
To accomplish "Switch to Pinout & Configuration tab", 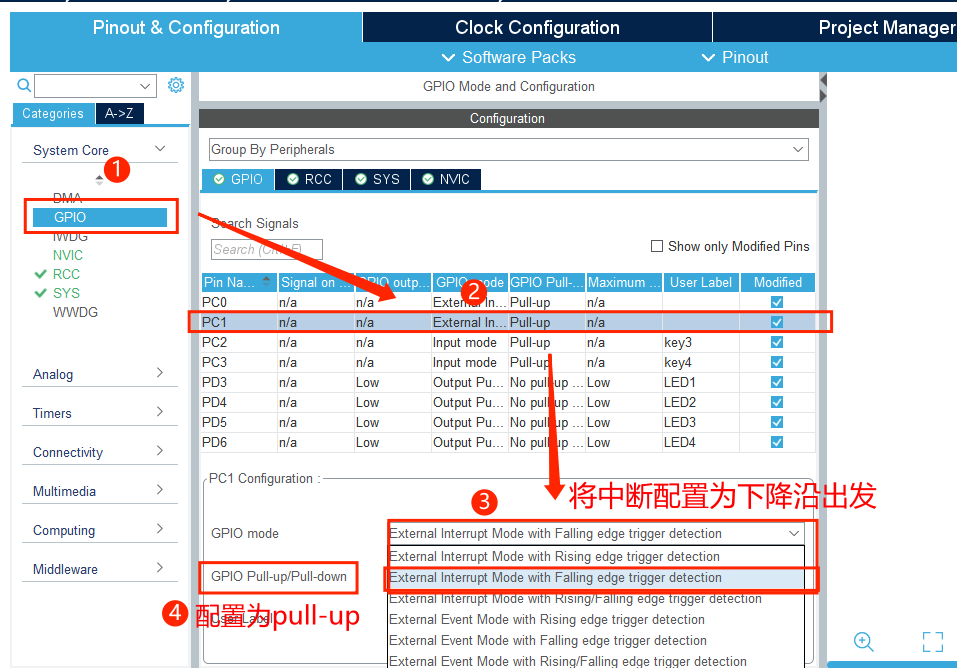I will pos(186,27).
